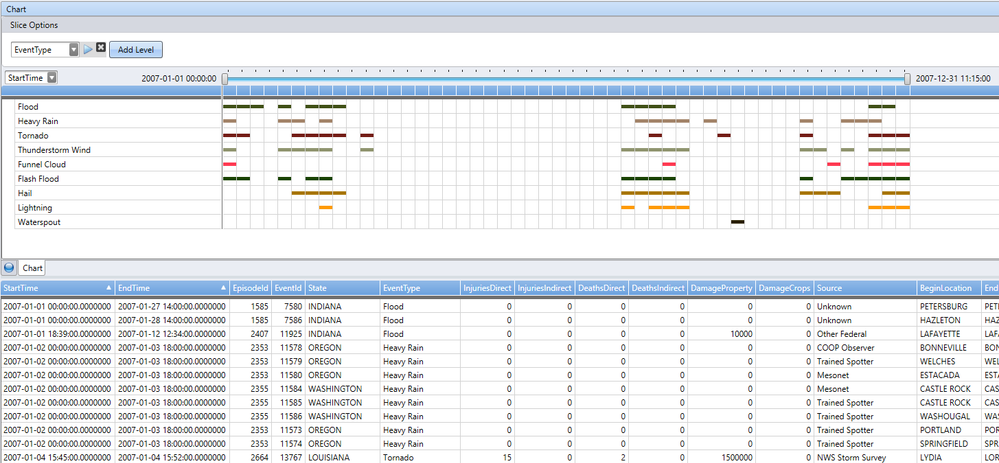The width and height of the screenshot is (999, 463).
Task: Click the COOP Observer source cell
Action: click(x=866, y=348)
